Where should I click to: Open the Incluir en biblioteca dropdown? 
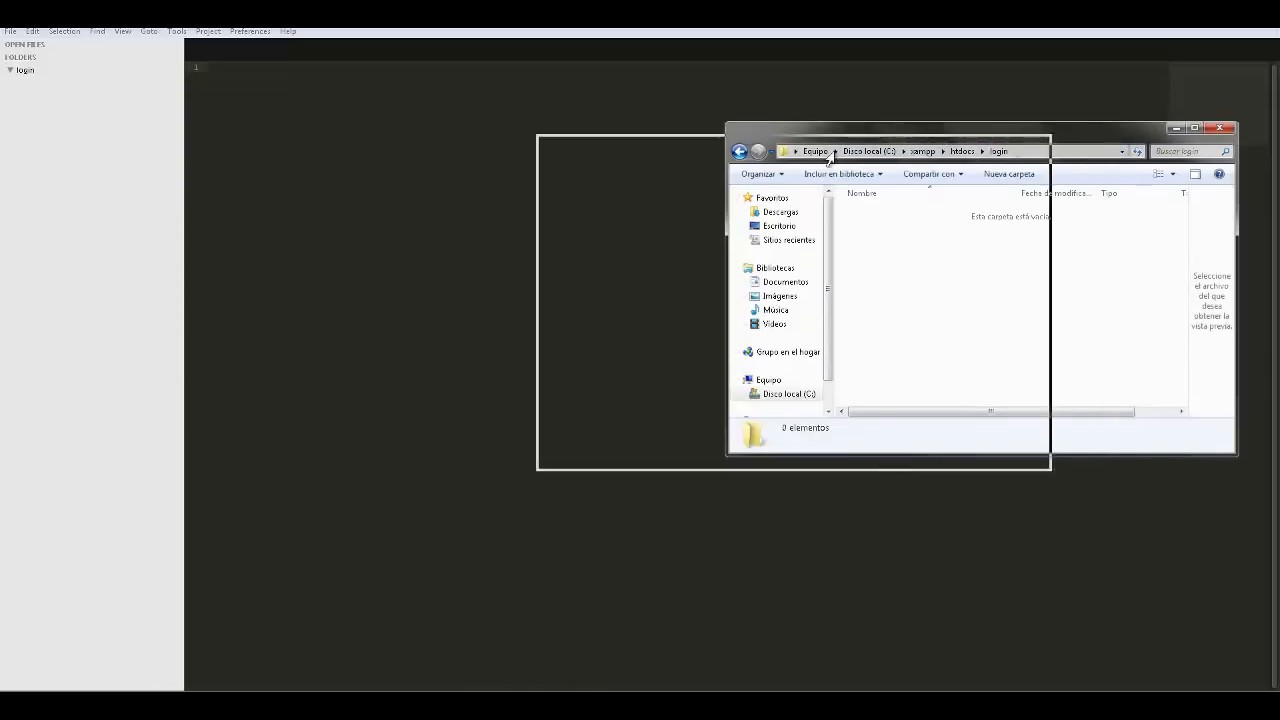tap(843, 174)
